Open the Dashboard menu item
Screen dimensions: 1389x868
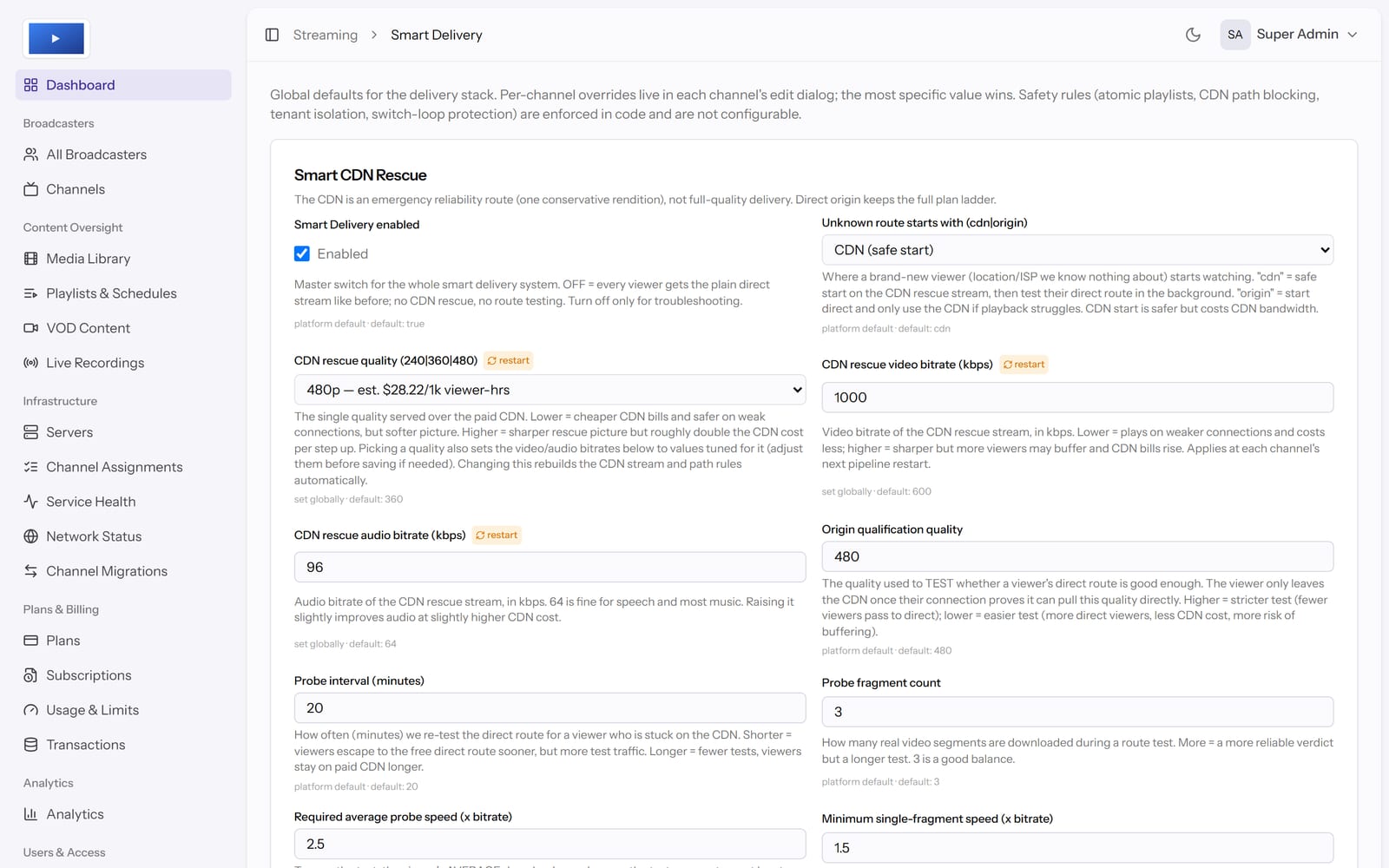pyautogui.click(x=123, y=85)
